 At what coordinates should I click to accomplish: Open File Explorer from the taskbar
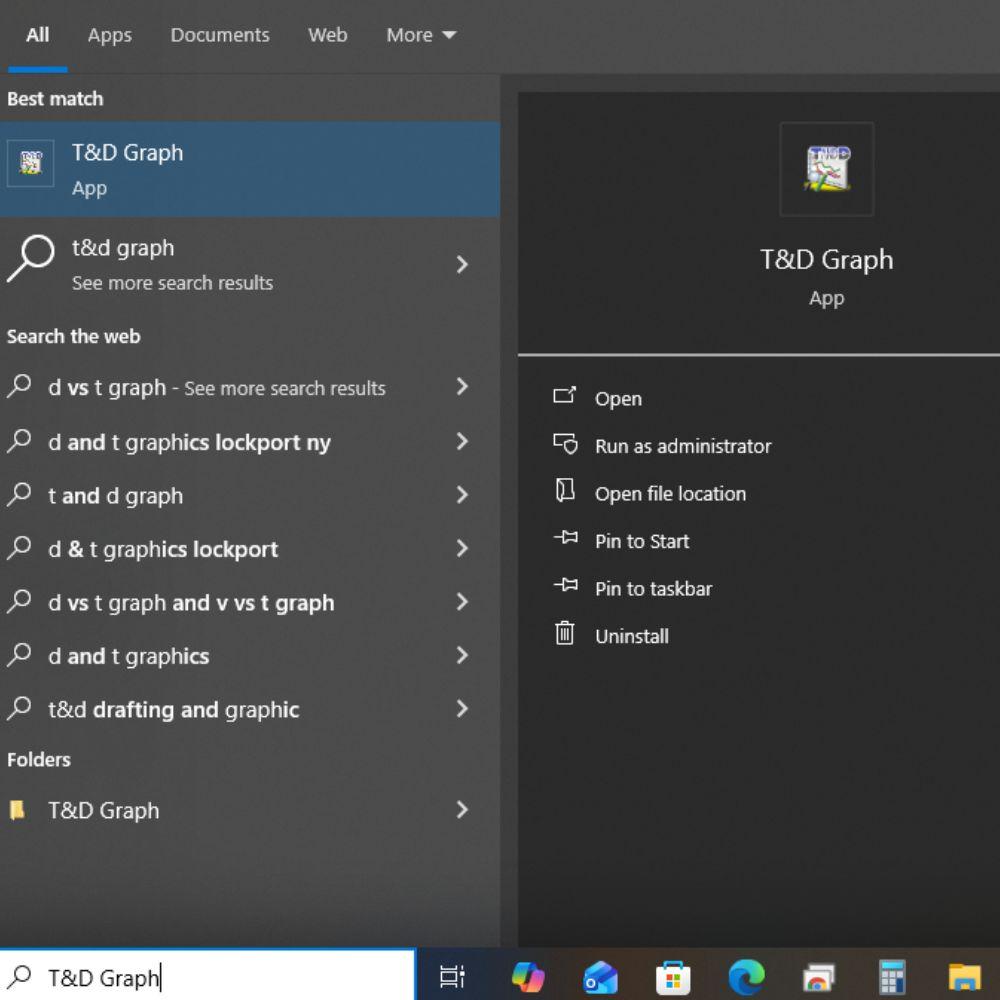pos(964,976)
